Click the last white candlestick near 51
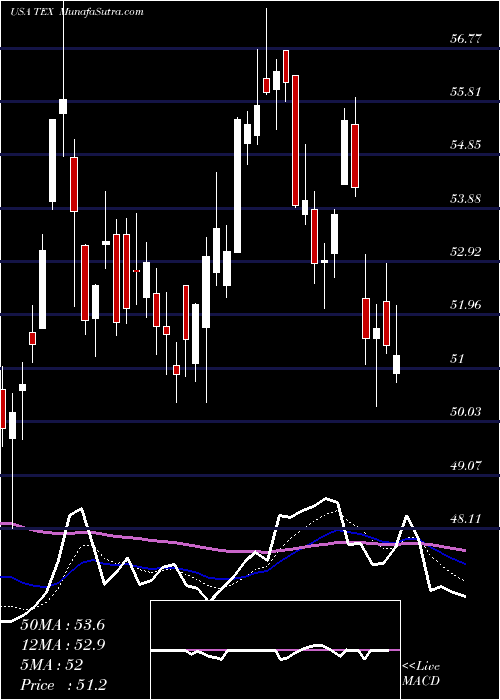The width and height of the screenshot is (500, 700). pos(396,364)
